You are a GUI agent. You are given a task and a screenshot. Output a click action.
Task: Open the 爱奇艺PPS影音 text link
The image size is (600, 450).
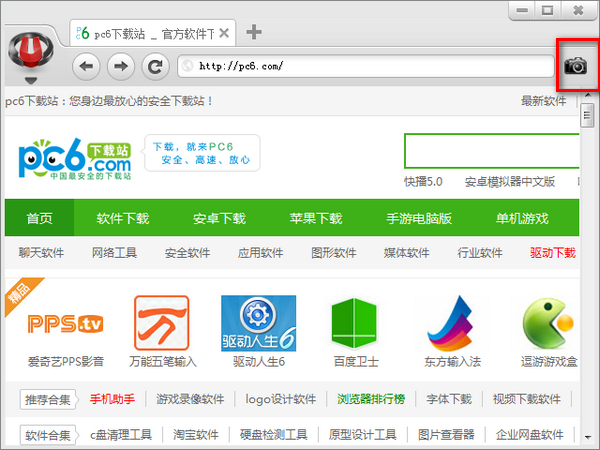tap(66, 361)
